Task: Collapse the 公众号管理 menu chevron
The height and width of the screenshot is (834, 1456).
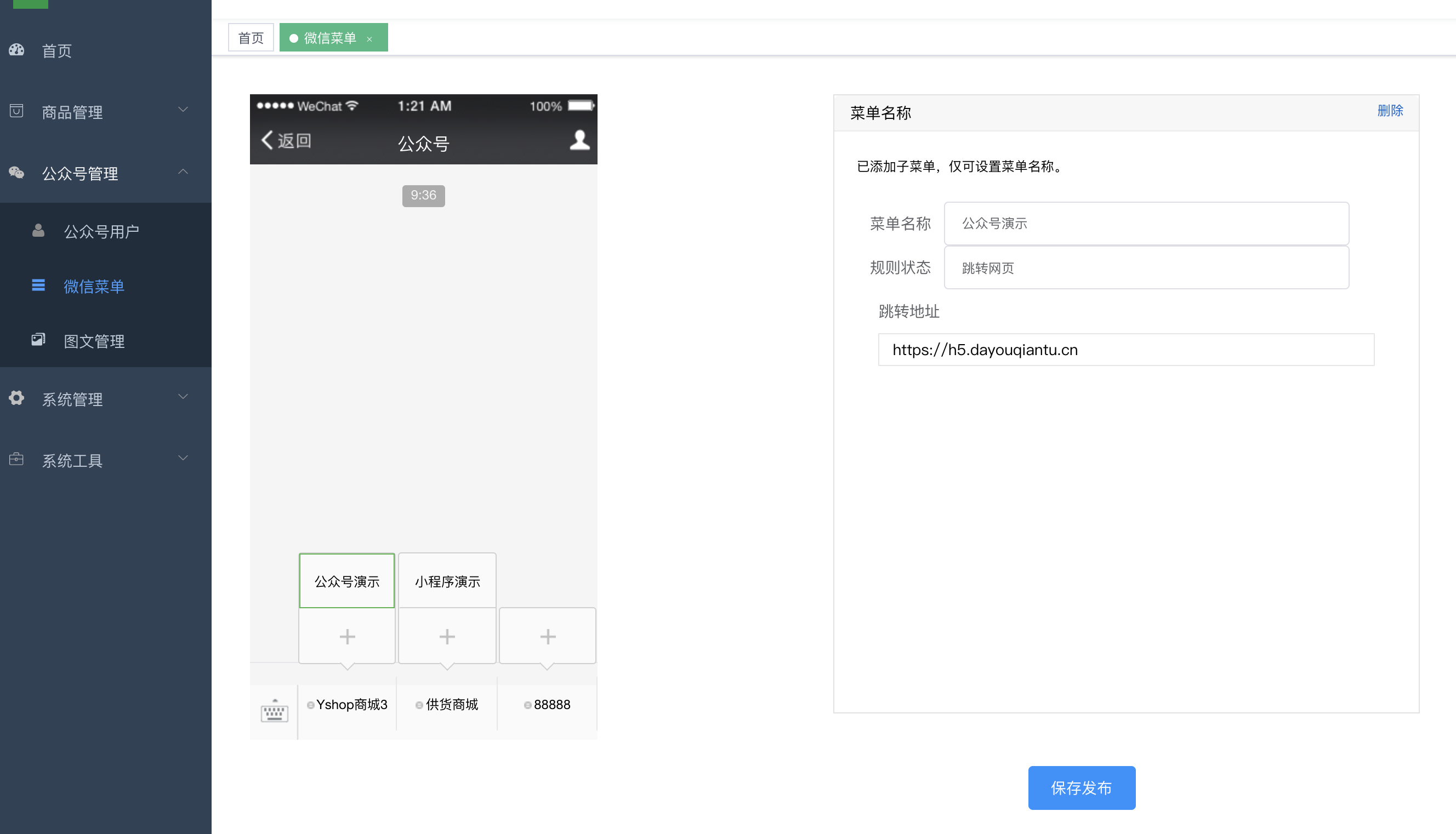Action: coord(183,172)
